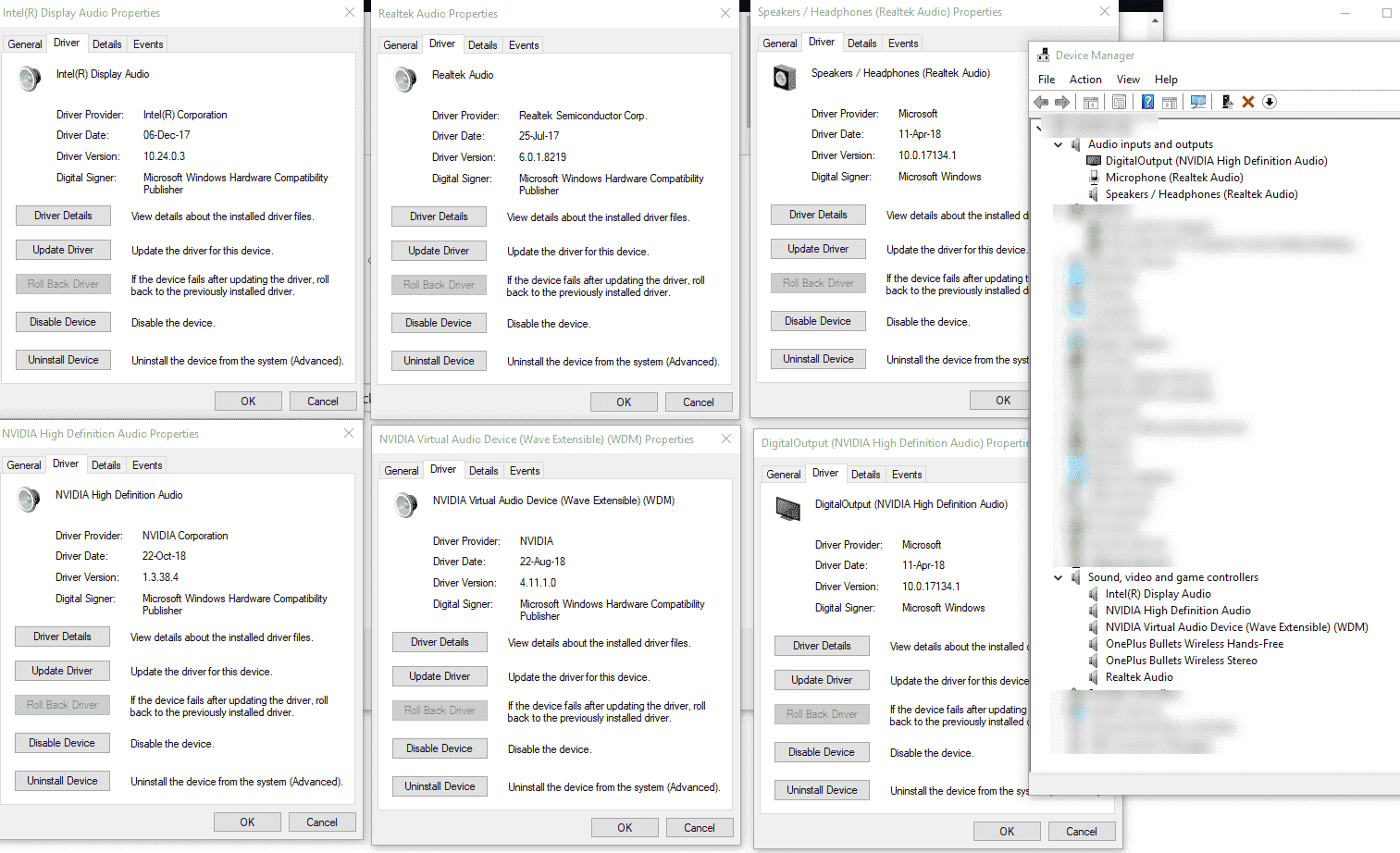
Task: Click Update Driver in Realtek Audio Properties
Action: tap(439, 251)
